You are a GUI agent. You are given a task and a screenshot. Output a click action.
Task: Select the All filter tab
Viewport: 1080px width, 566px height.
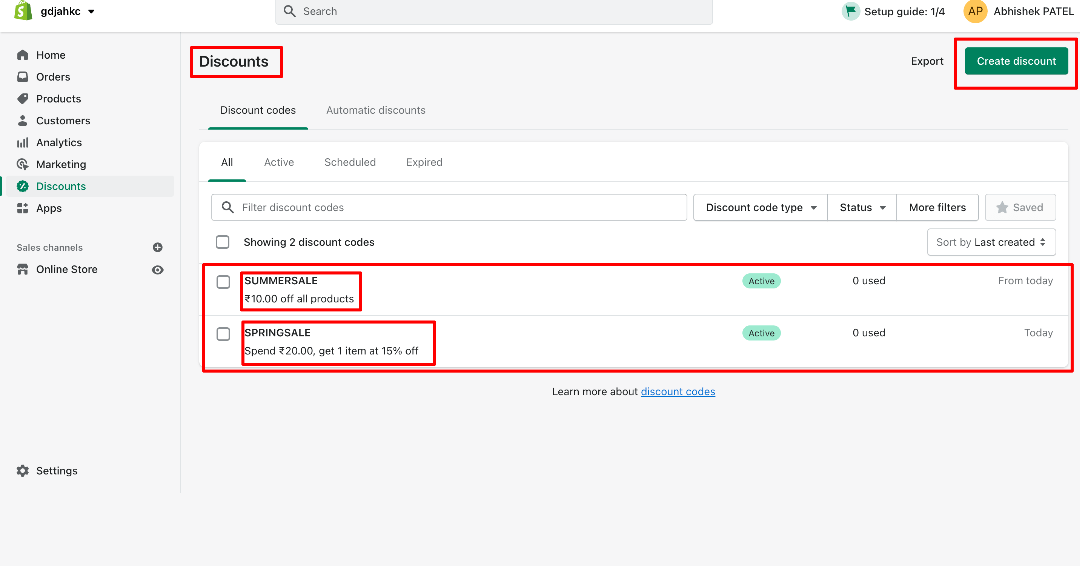point(227,163)
